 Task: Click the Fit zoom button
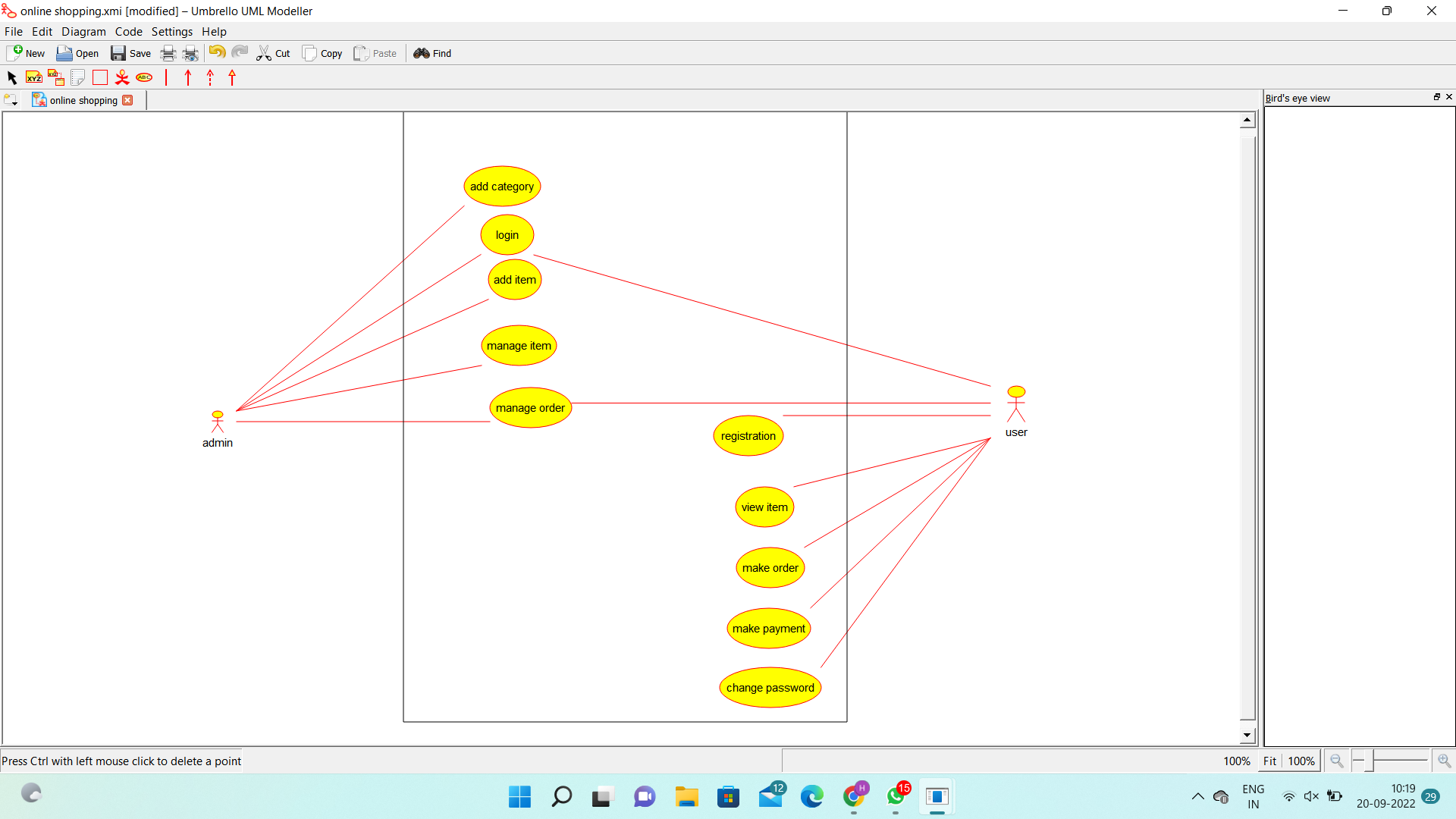[1269, 761]
